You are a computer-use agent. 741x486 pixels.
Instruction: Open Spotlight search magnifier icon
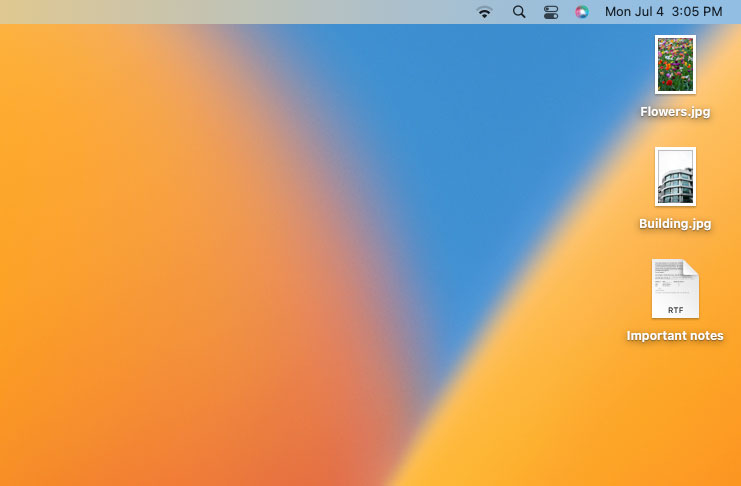[519, 12]
